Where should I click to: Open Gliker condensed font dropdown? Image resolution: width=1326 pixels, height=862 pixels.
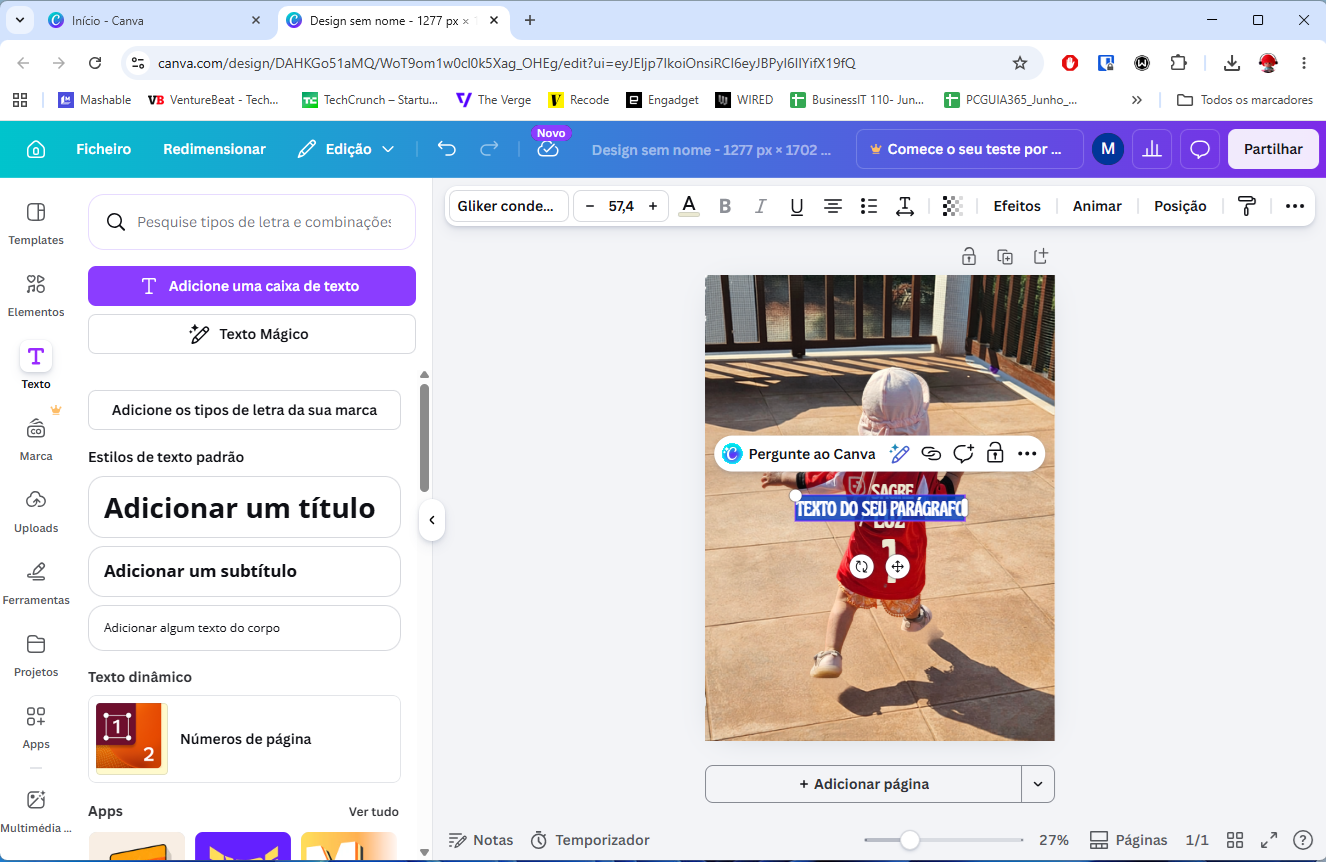pyautogui.click(x=508, y=206)
